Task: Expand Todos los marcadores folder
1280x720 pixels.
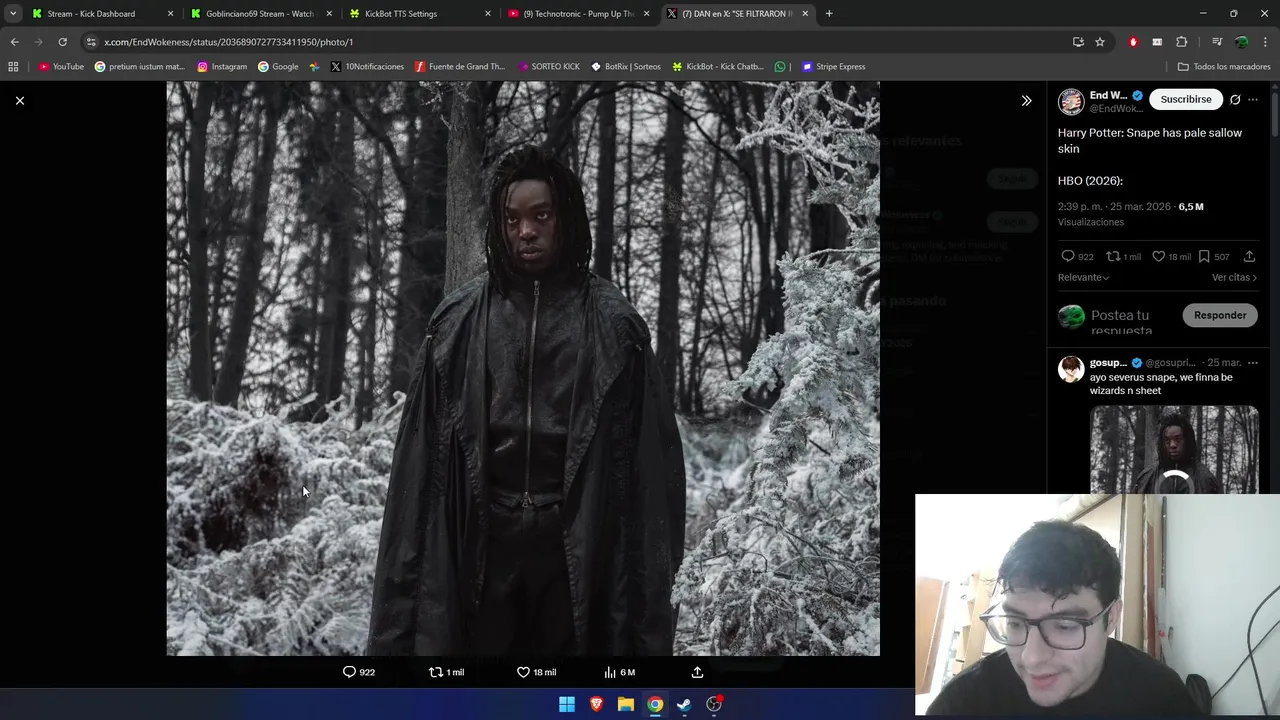Action: [1224, 66]
